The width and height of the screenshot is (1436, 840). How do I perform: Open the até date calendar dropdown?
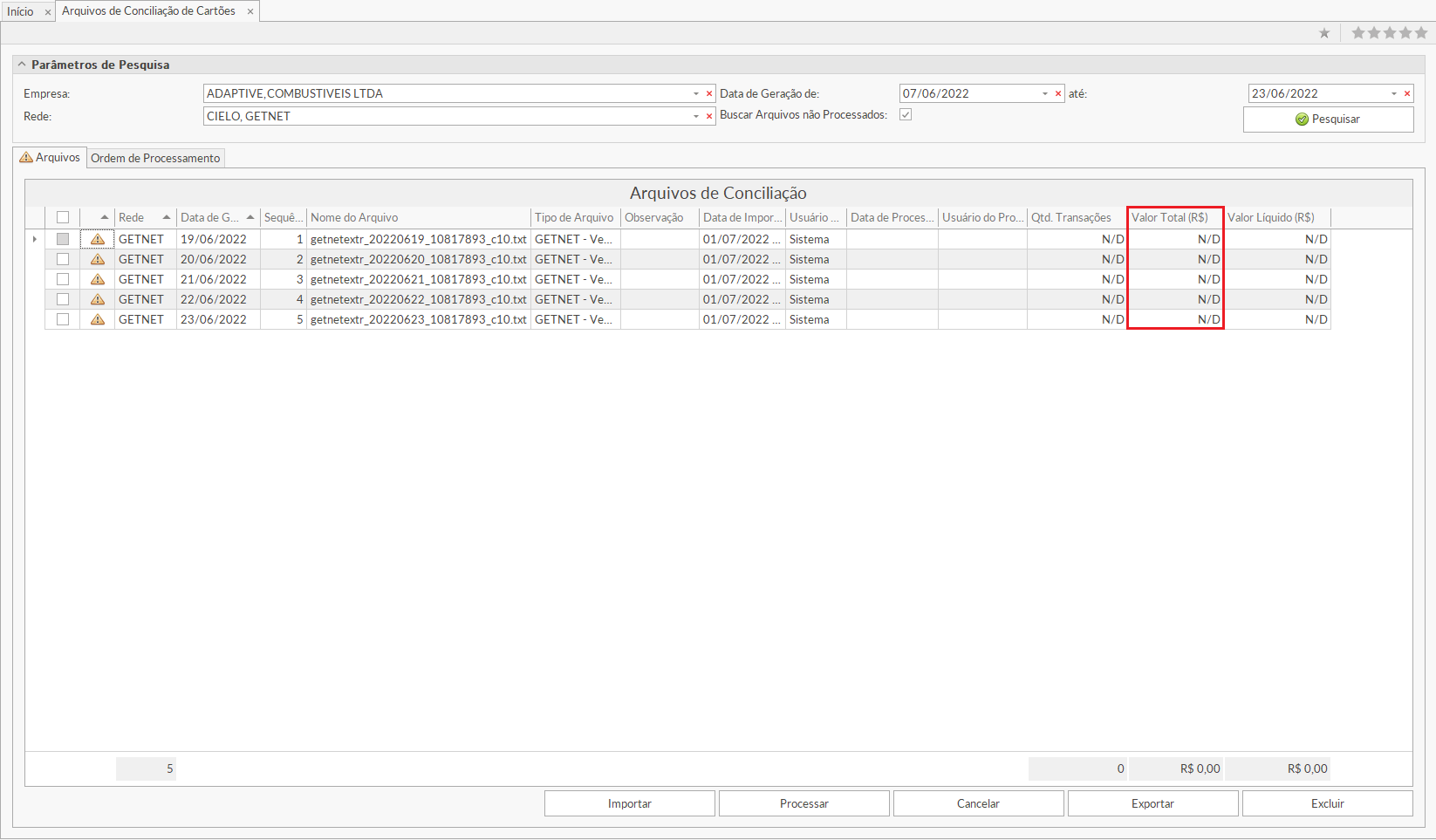point(1394,93)
